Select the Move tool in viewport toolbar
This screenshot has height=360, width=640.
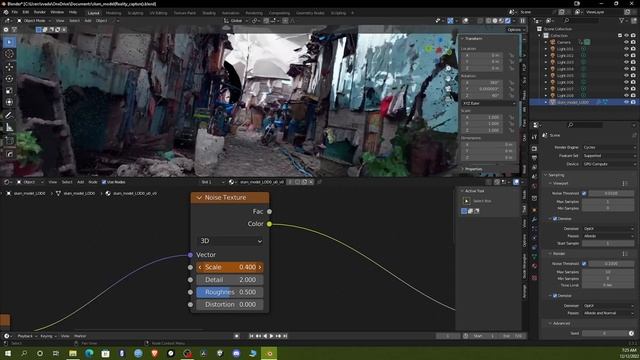[x=9, y=67]
